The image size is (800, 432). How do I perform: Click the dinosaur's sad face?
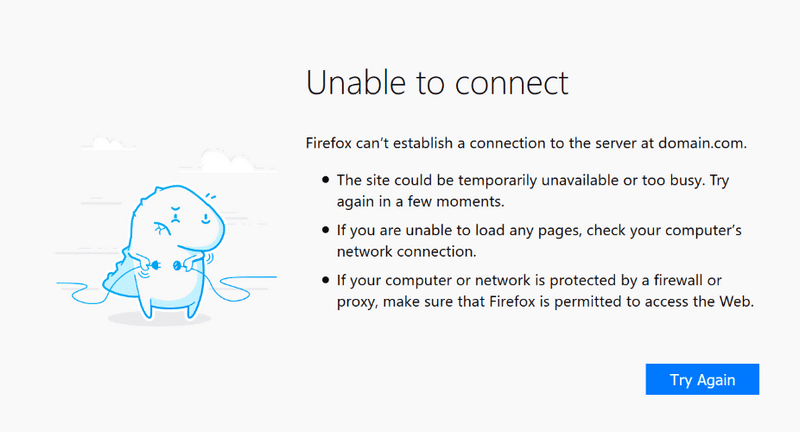tap(178, 217)
